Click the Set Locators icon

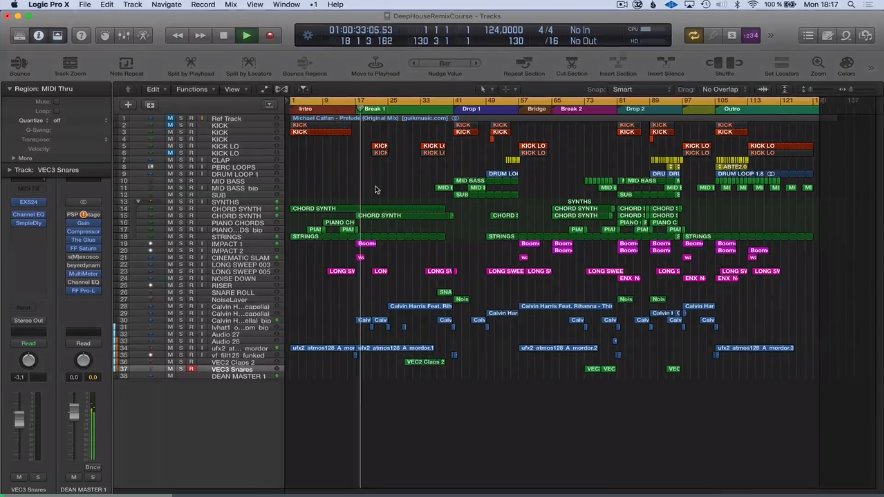781,63
